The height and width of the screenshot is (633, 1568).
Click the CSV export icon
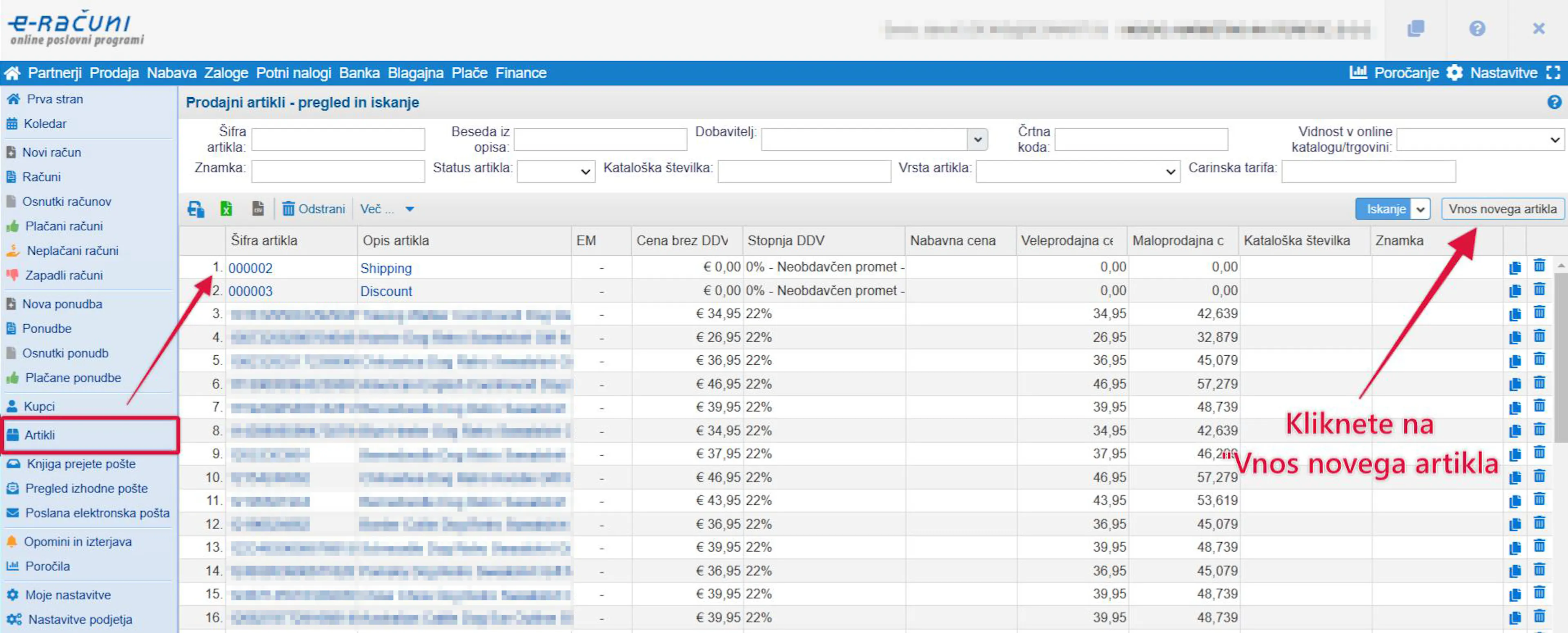(258, 209)
